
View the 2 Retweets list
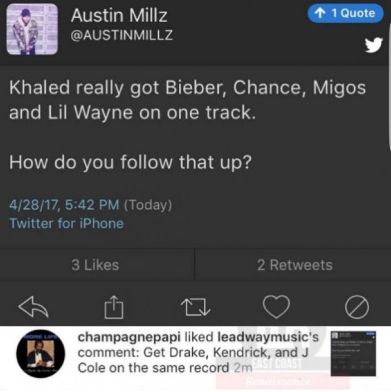[295, 265]
